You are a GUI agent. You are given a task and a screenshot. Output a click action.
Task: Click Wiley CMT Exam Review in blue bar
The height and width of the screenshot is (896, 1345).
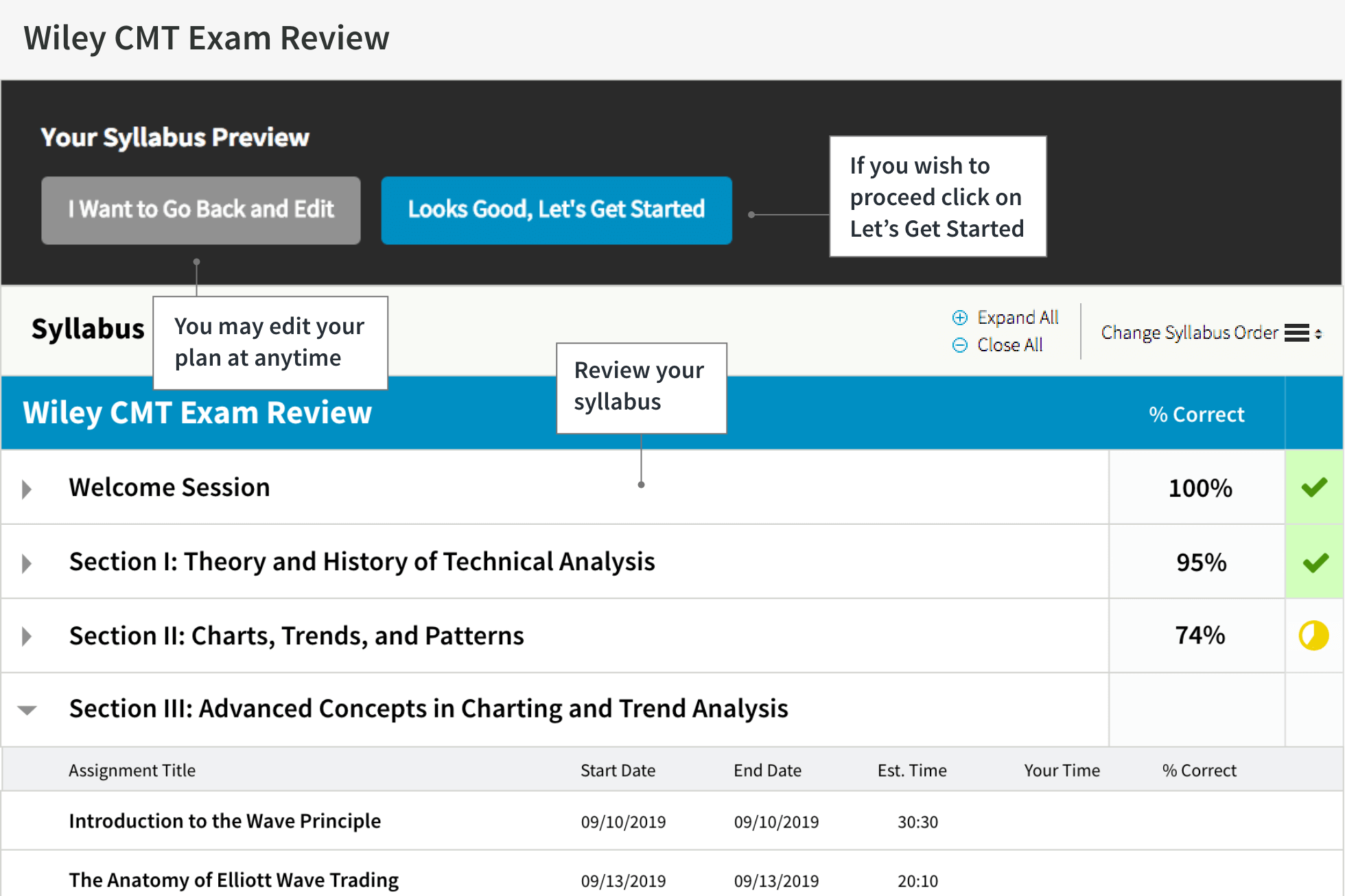[x=197, y=412]
